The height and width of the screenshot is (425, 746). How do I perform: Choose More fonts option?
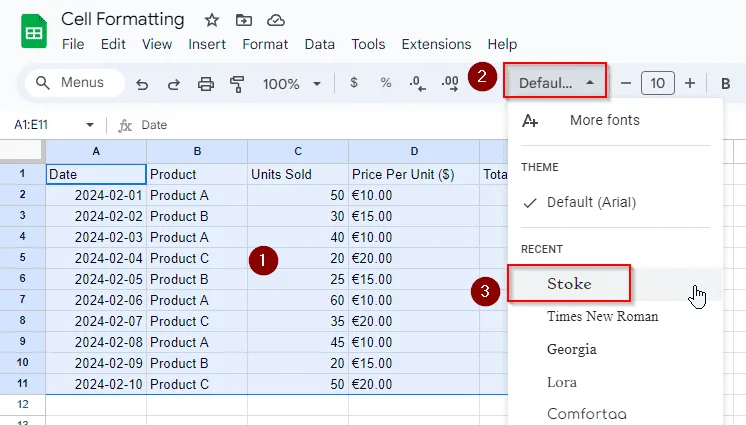[615, 120]
